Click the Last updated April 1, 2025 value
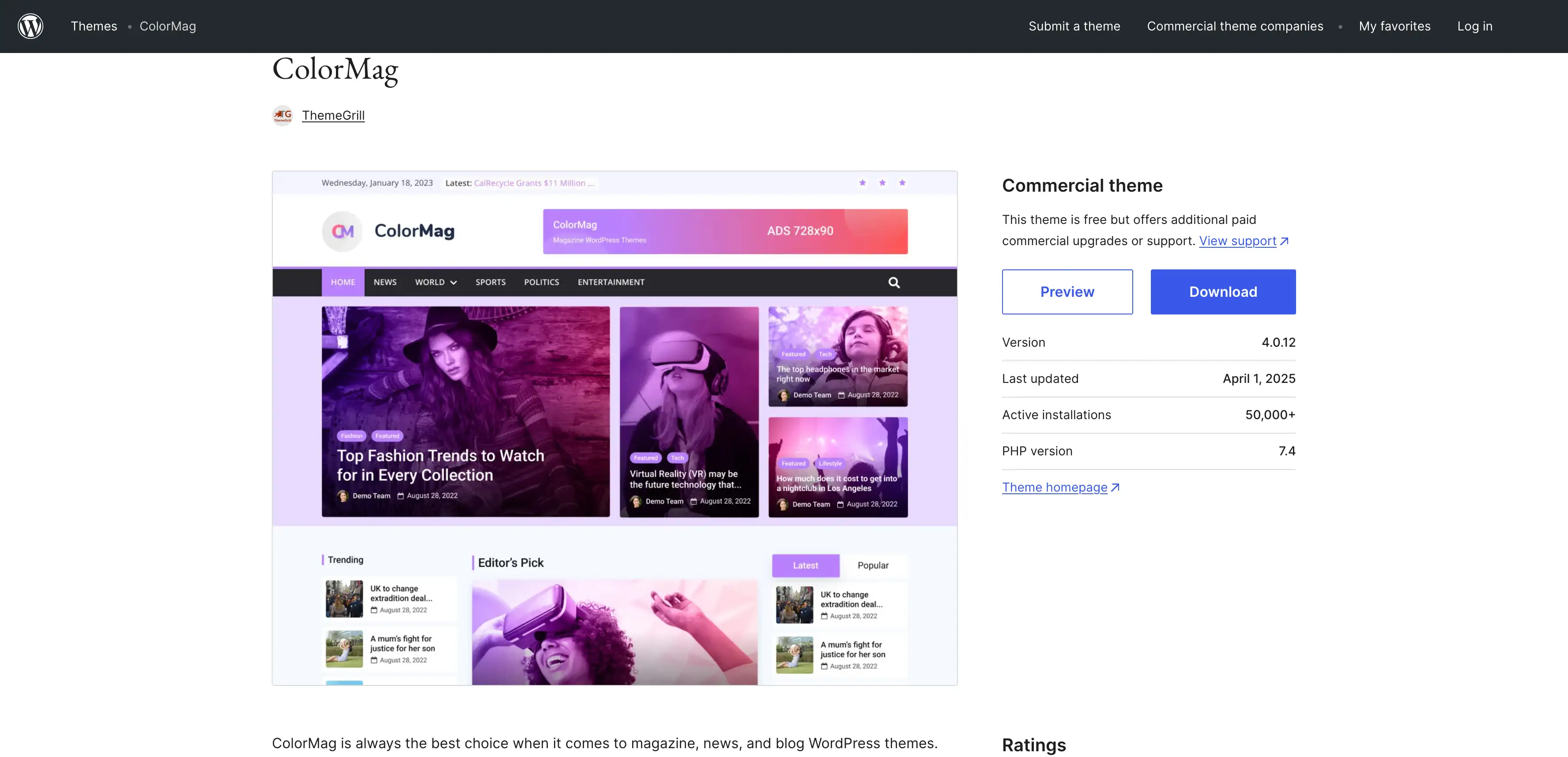Screen dimensions: 1568x757 1259,378
